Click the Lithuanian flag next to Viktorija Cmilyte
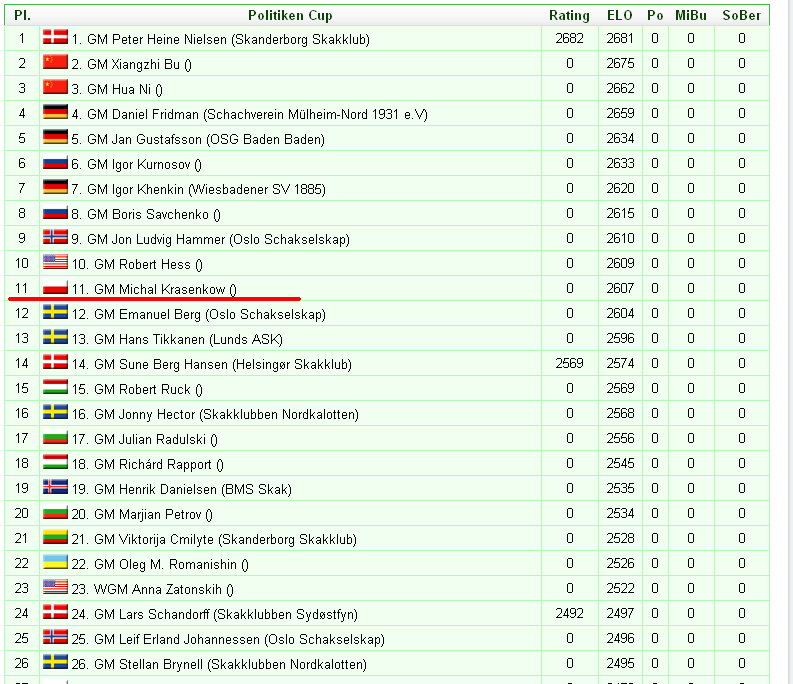The image size is (793, 684). [54, 538]
